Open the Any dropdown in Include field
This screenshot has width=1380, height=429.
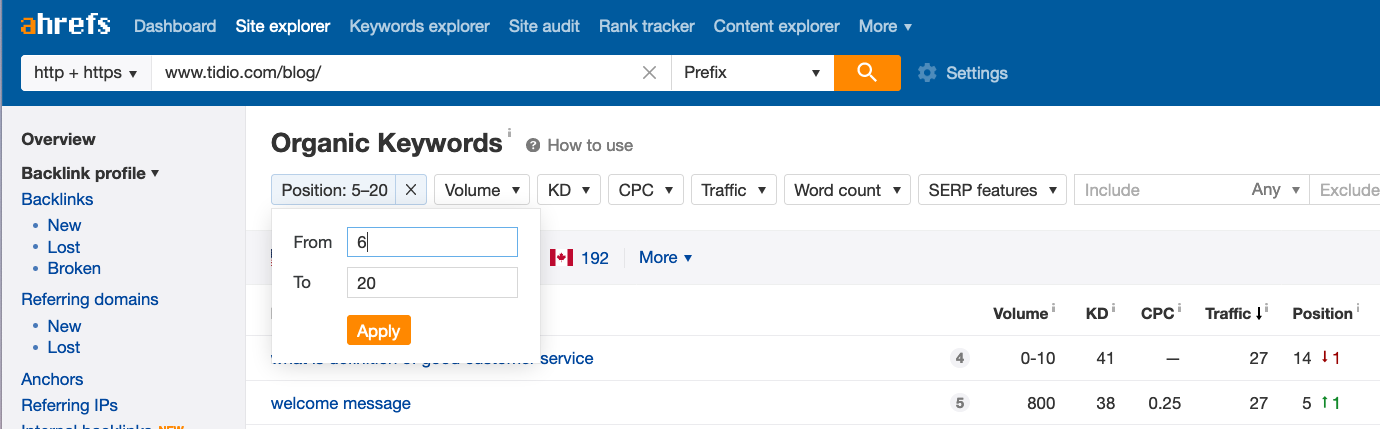pos(1275,190)
